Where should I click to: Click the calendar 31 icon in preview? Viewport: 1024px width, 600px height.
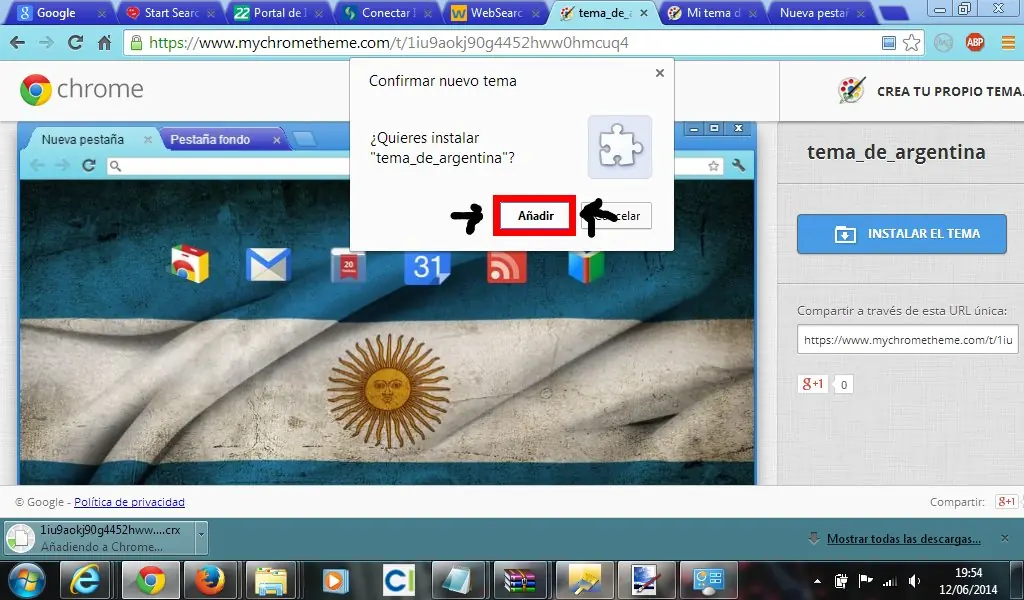(426, 266)
